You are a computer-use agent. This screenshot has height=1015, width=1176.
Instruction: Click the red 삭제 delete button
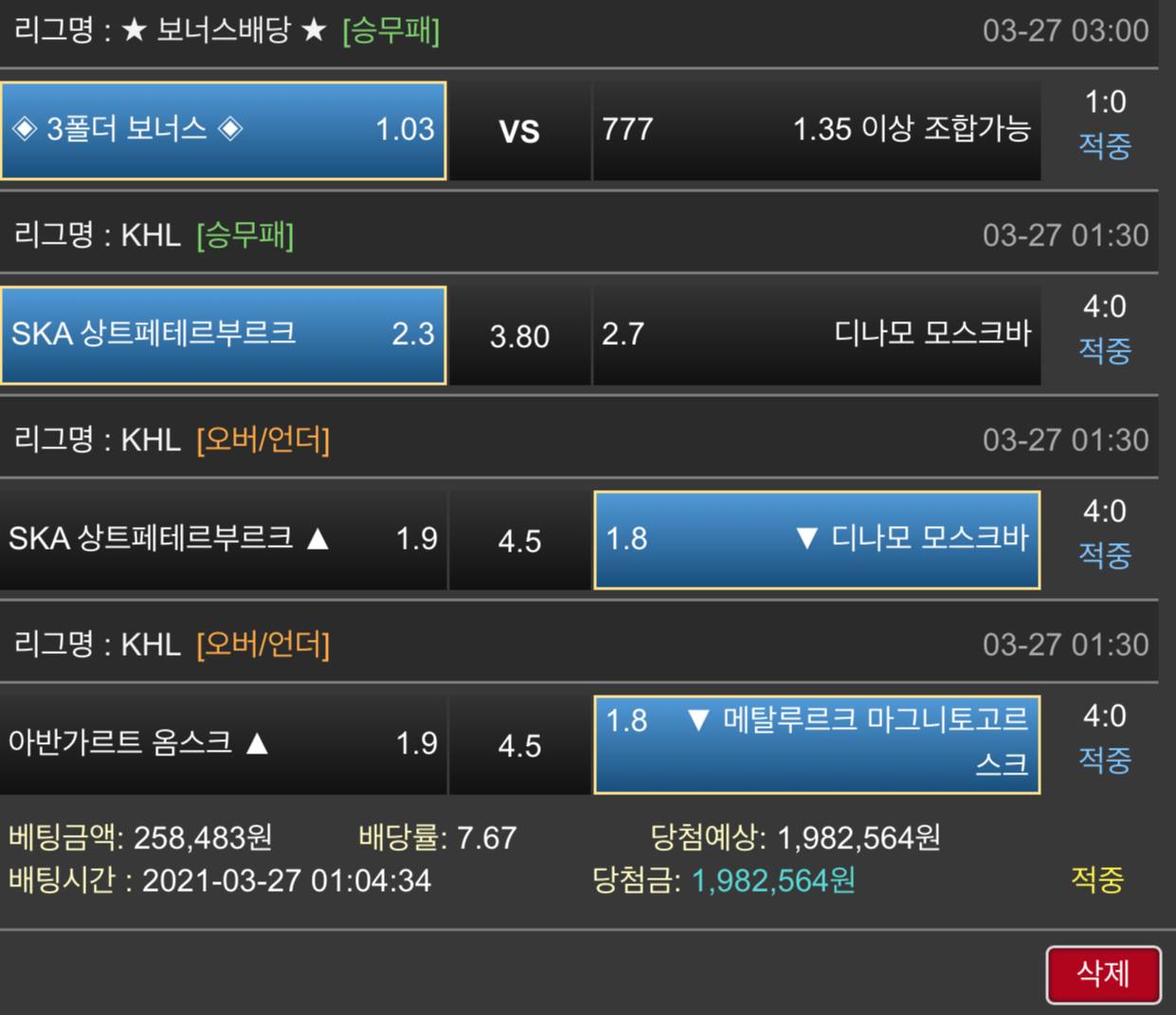(1103, 974)
